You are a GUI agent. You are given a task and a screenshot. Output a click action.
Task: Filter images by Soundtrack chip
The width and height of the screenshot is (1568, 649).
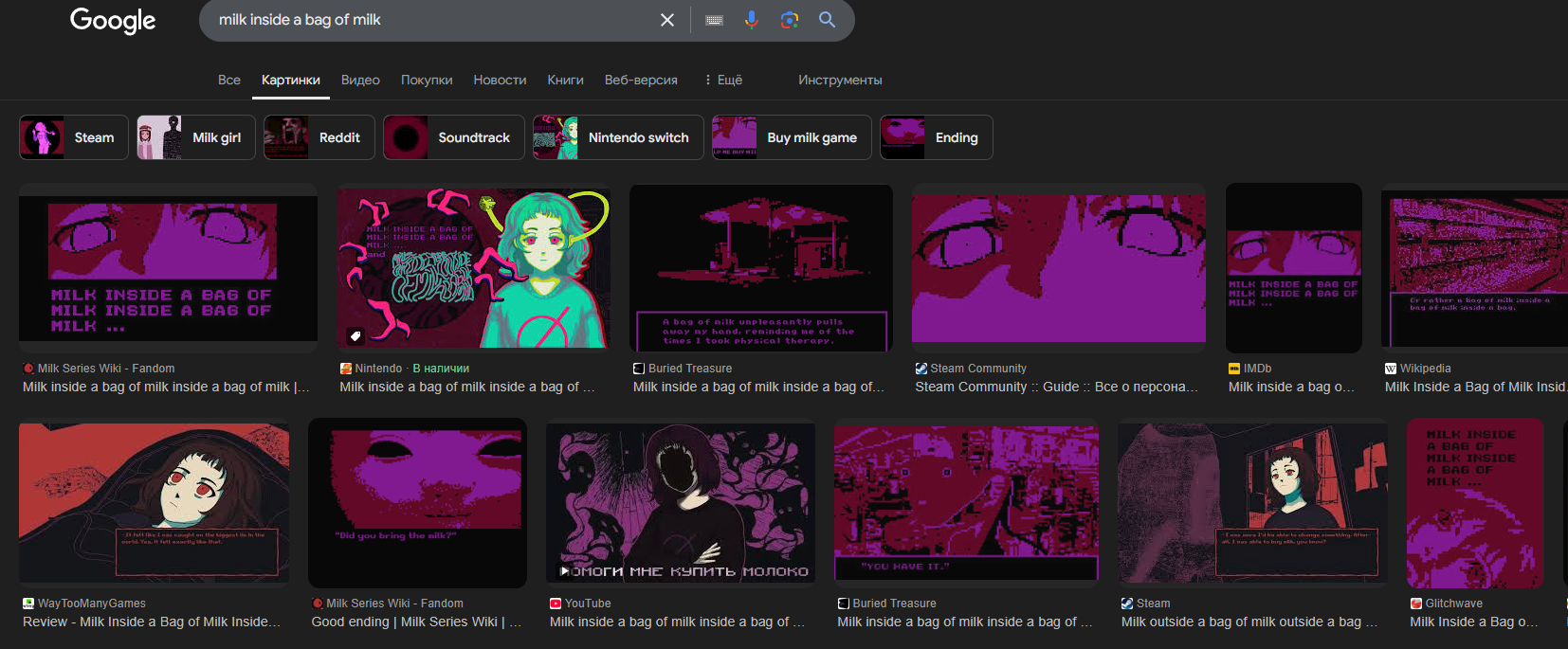pos(453,137)
